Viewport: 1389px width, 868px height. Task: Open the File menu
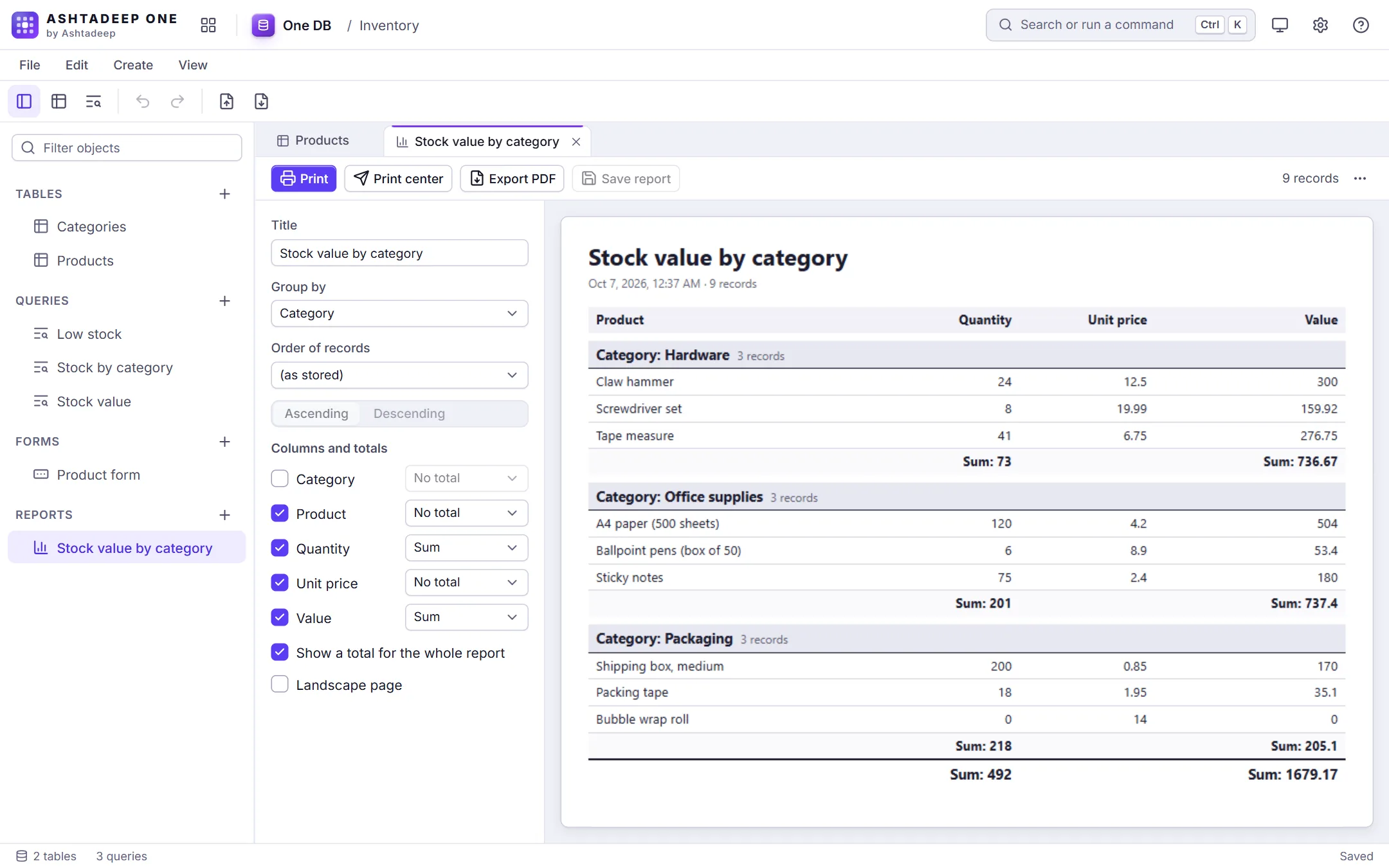[30, 65]
